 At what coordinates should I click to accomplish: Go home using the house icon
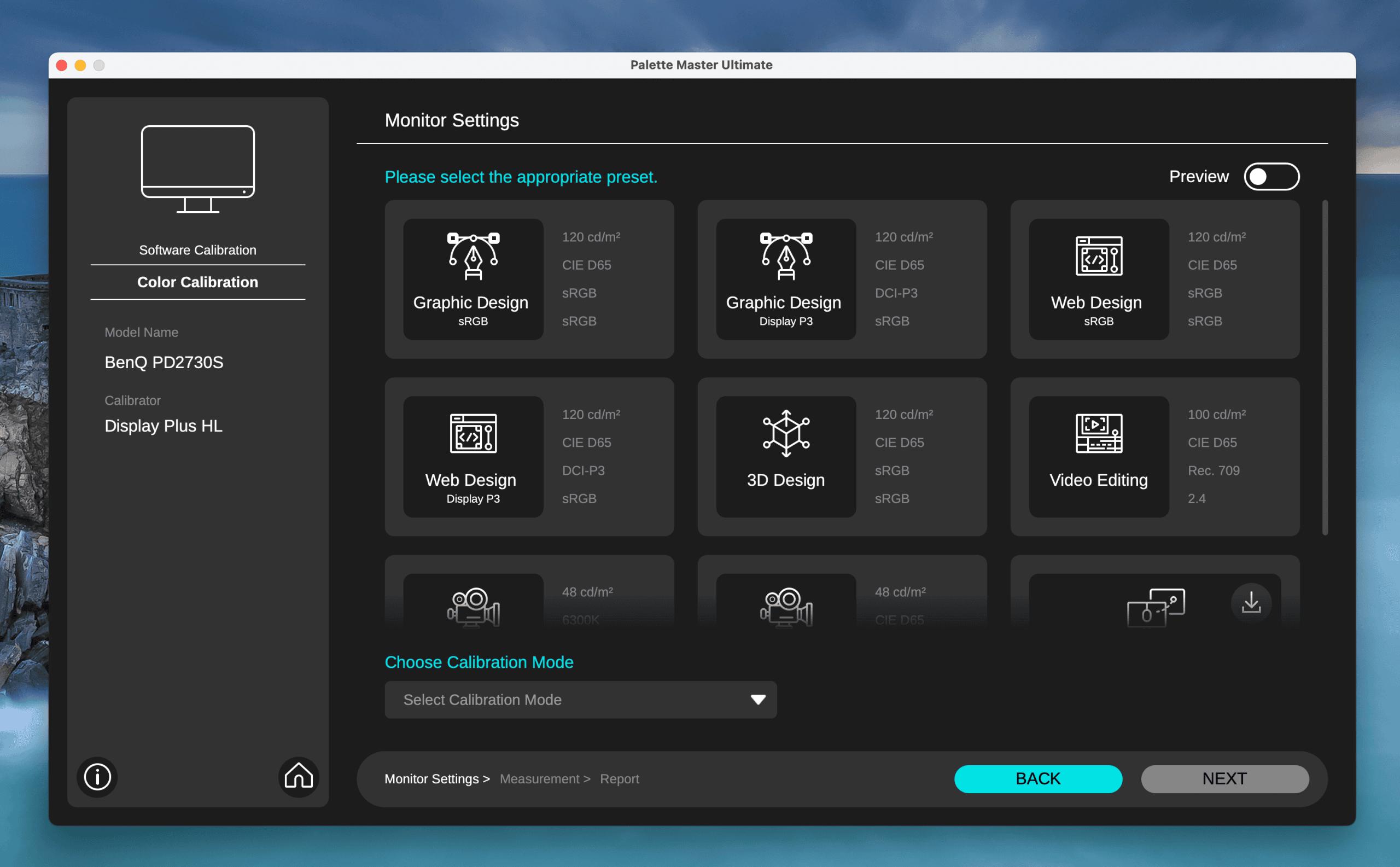tap(299, 777)
